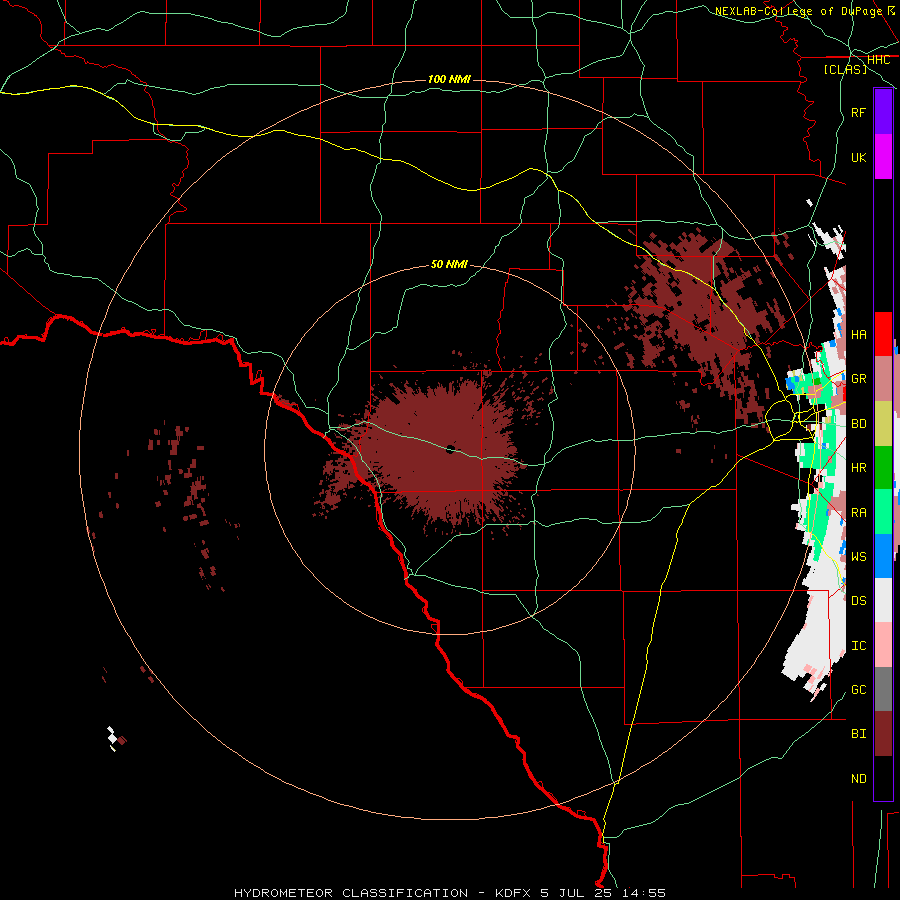Click the black radar site marker dot
900x900 pixels.
tap(450, 449)
